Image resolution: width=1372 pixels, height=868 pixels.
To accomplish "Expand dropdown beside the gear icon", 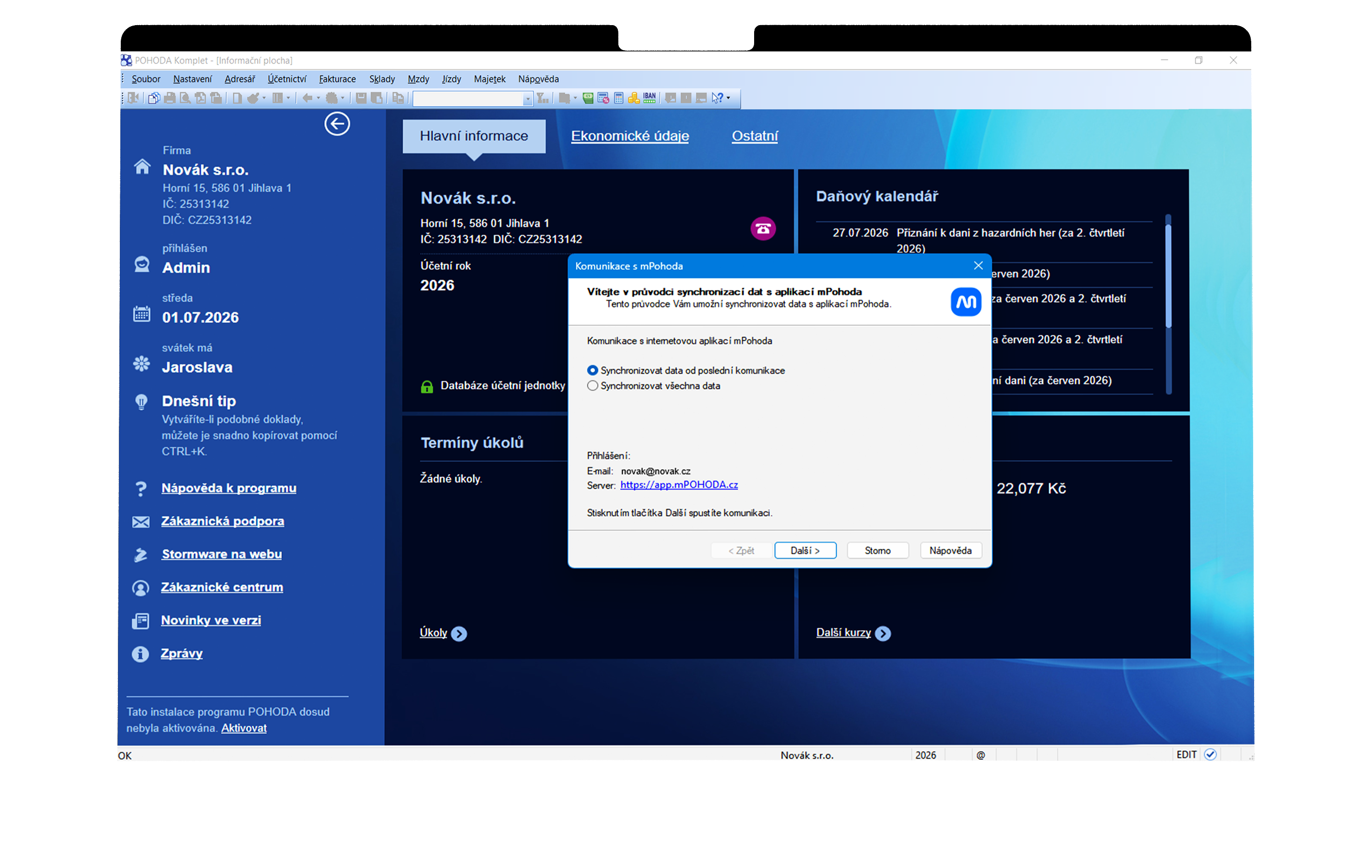I will [x=343, y=98].
